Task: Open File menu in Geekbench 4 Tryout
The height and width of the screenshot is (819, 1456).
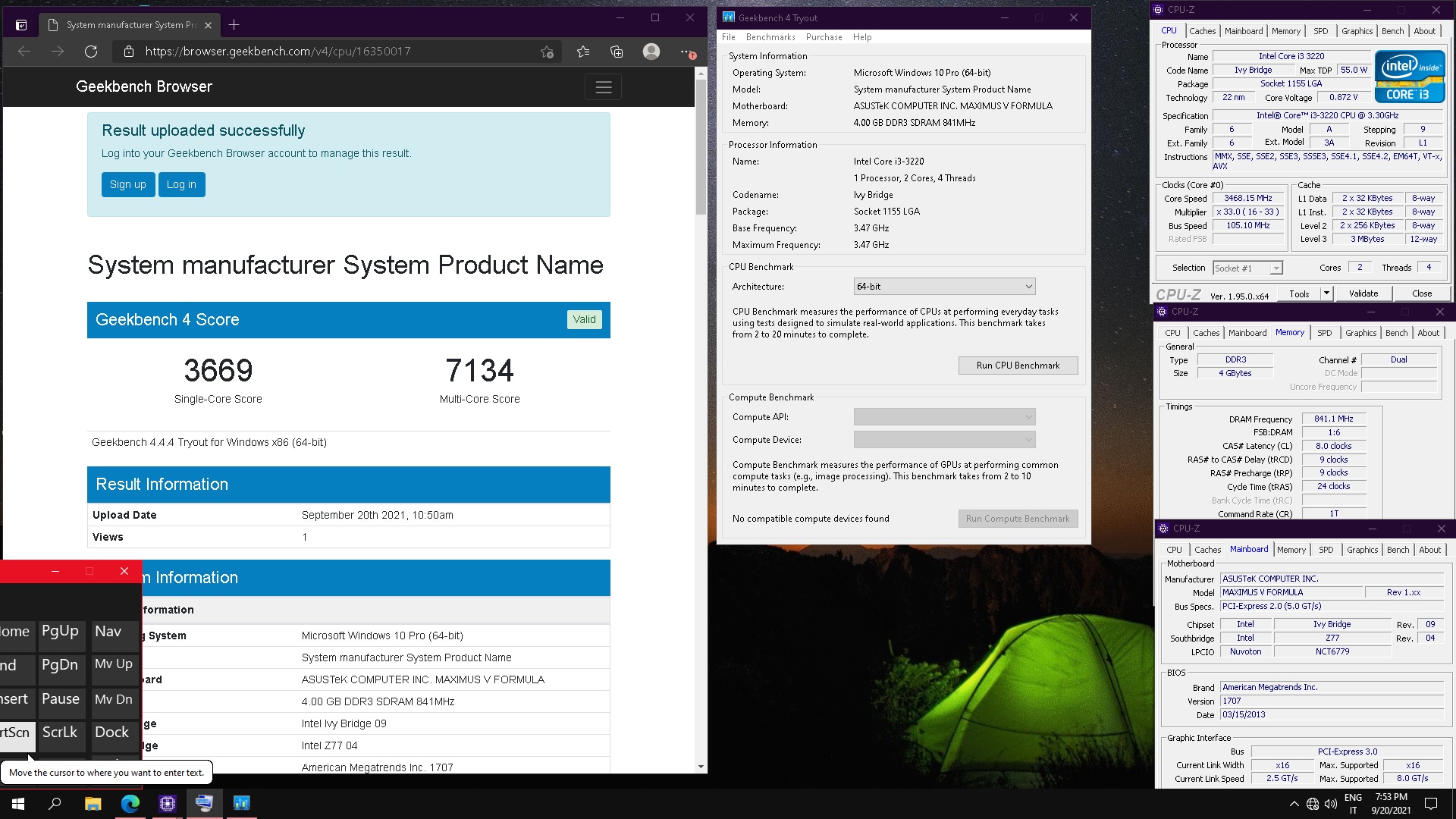Action: tap(728, 37)
